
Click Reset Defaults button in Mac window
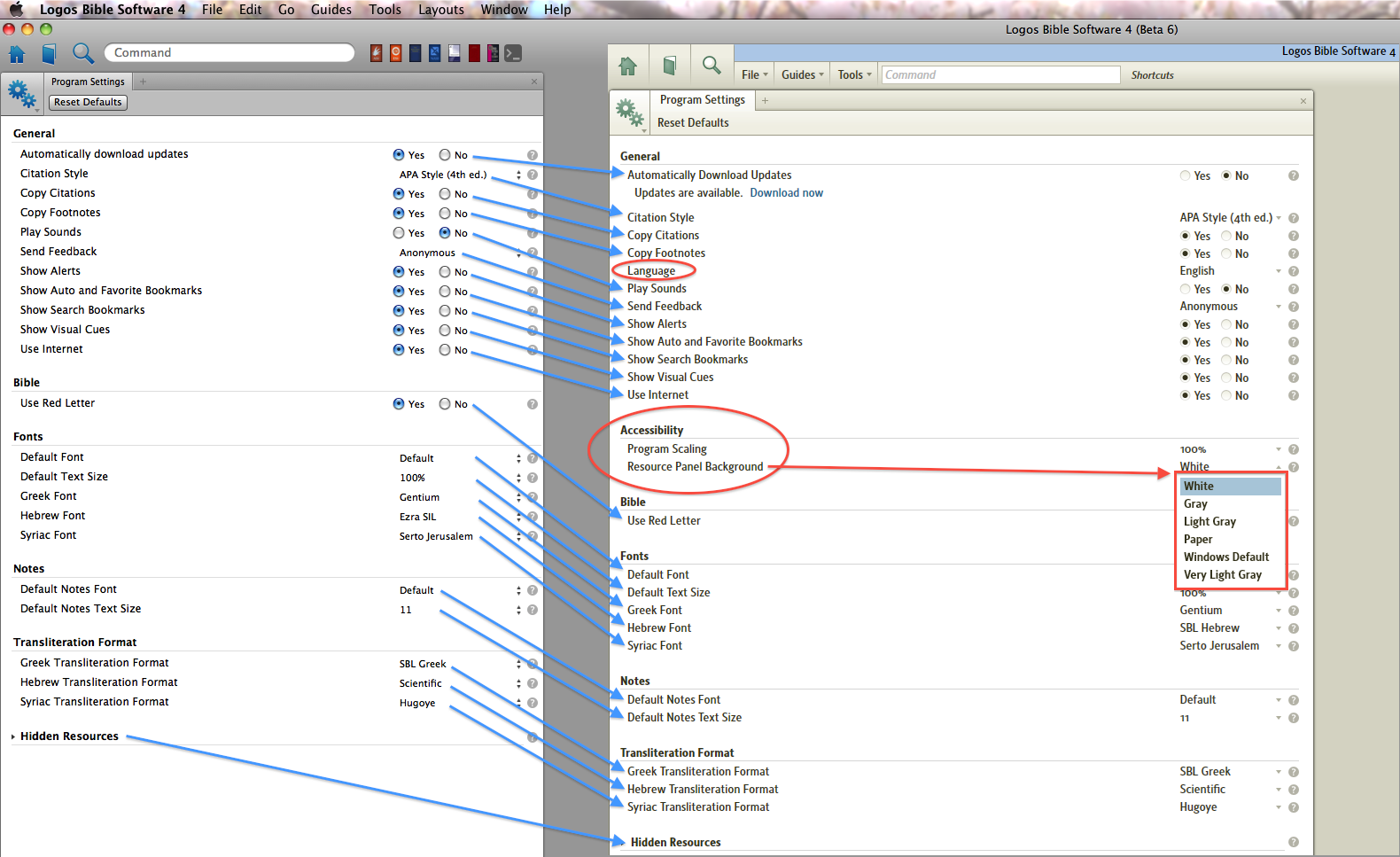[x=88, y=102]
